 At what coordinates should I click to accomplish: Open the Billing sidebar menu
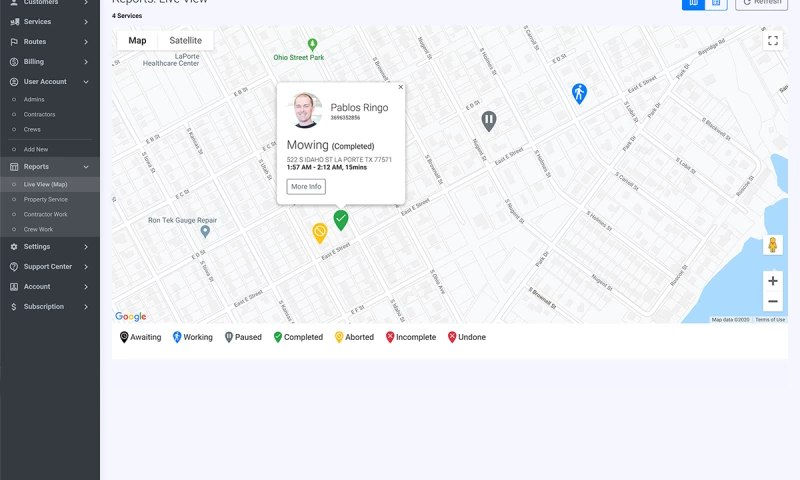click(x=49, y=61)
